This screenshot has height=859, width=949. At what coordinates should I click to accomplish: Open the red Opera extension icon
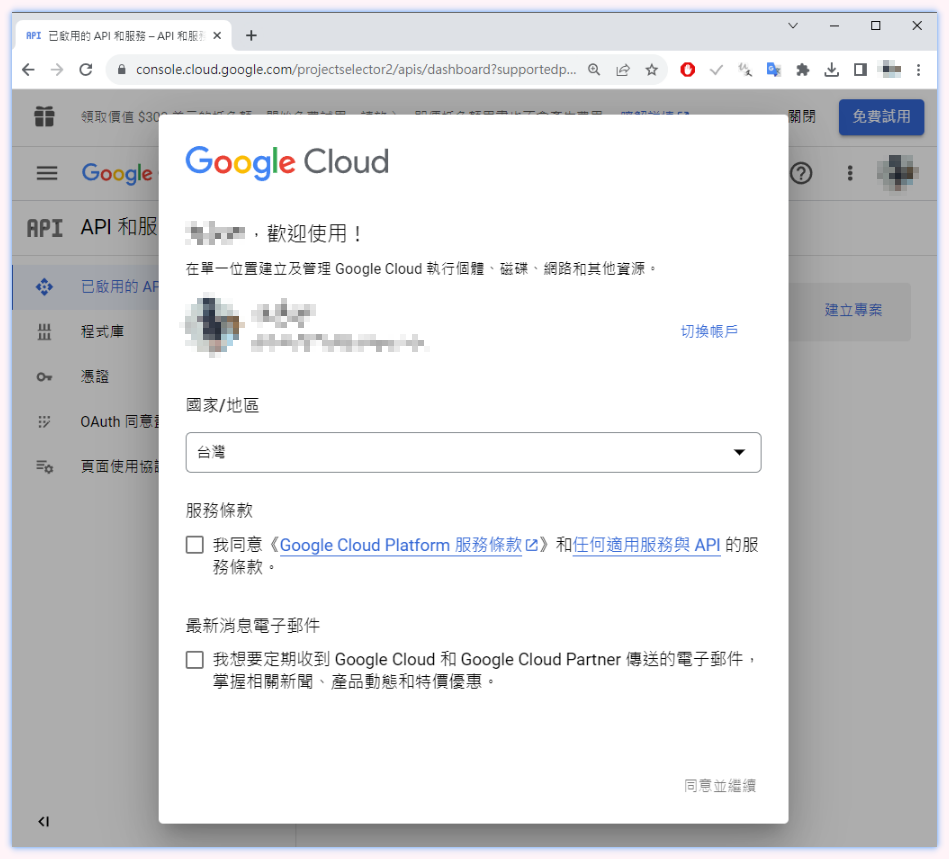688,70
